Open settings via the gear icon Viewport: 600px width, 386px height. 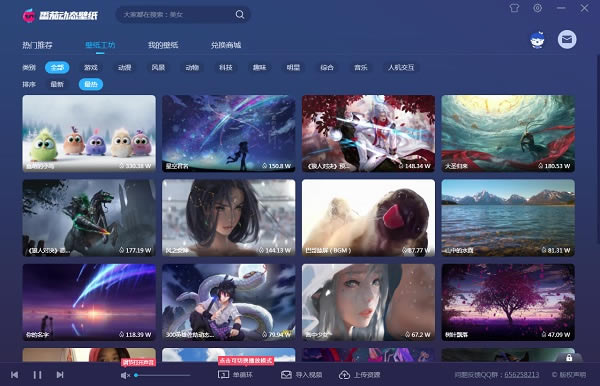coord(538,8)
